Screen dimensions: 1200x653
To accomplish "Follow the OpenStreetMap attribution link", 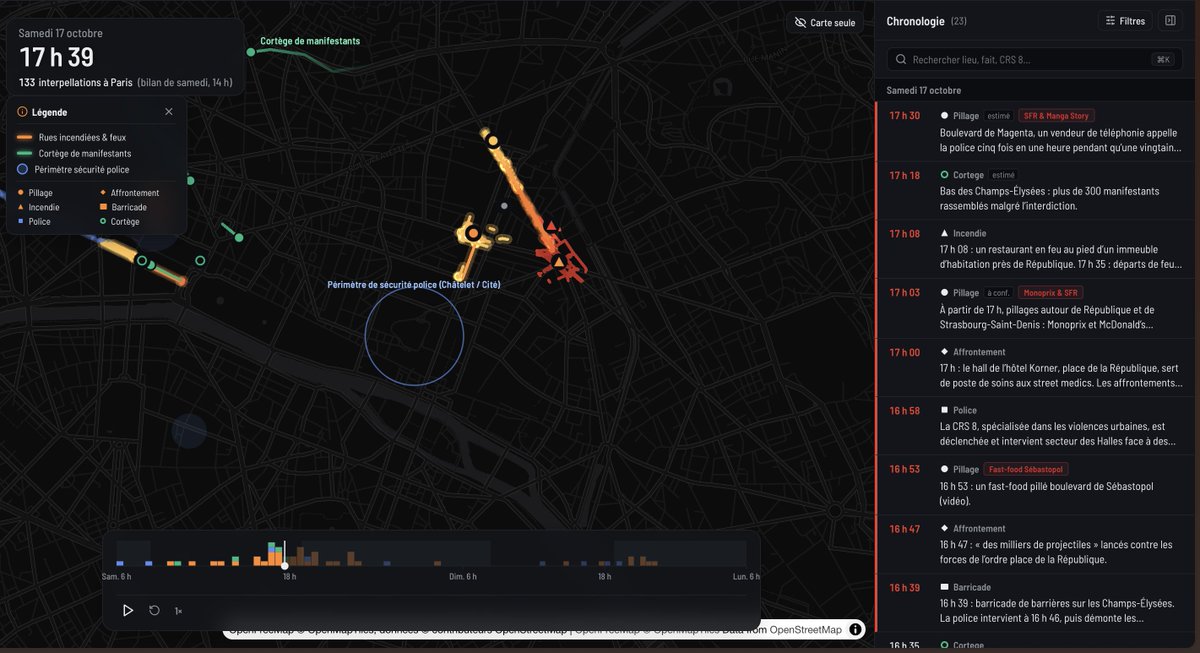I will (x=805, y=629).
